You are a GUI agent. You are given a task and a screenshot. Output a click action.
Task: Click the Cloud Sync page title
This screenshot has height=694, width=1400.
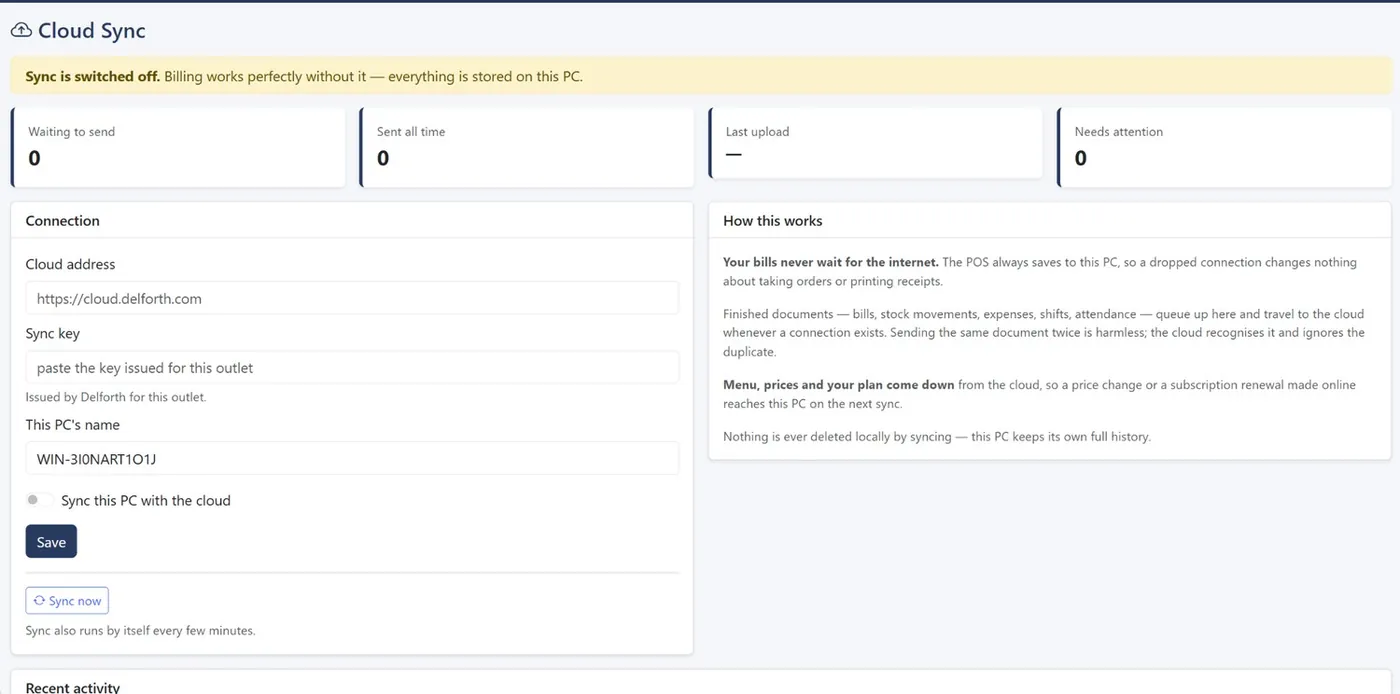pos(92,31)
